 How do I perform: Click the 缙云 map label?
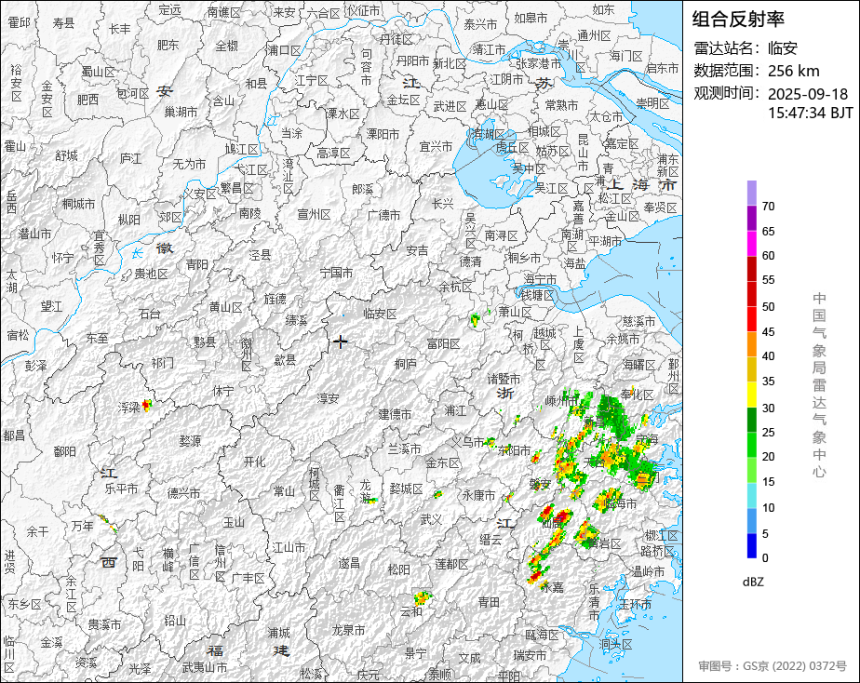pyautogui.click(x=490, y=540)
